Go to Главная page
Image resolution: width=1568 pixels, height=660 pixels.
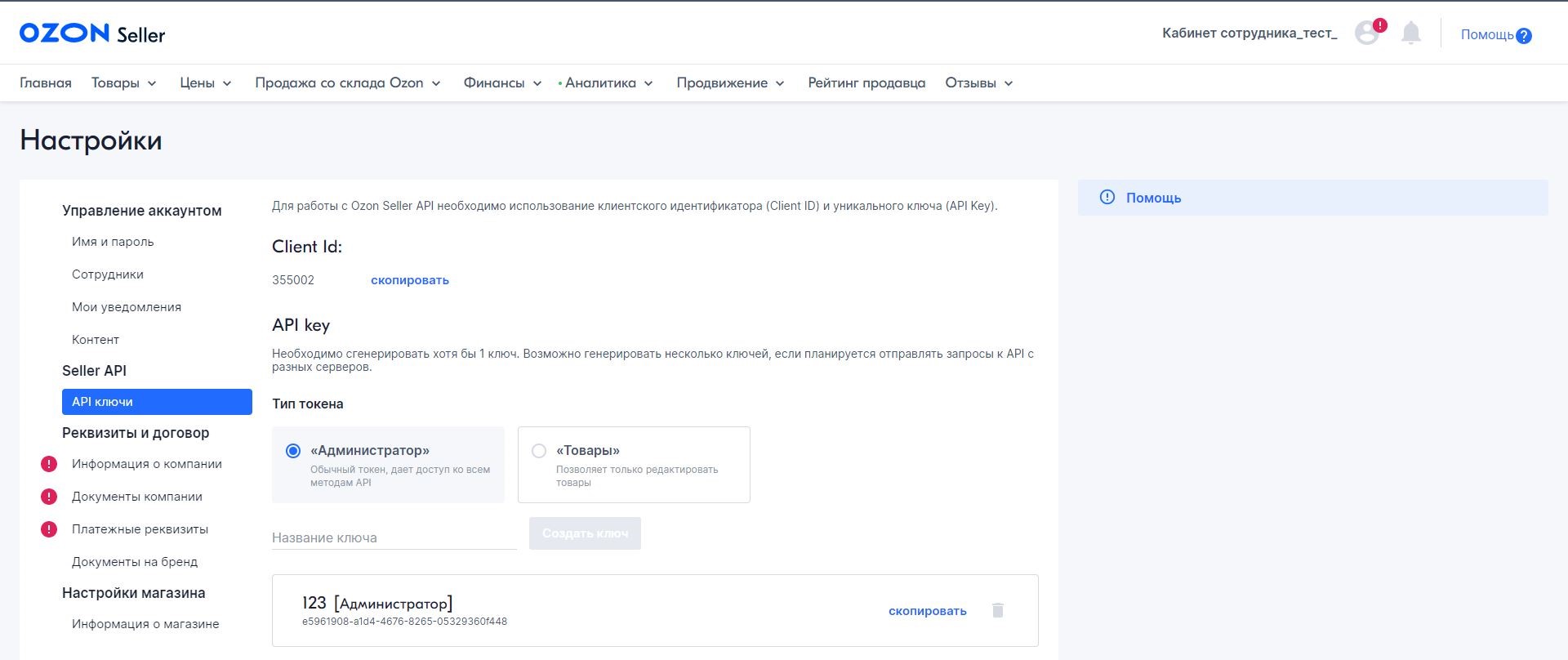(x=46, y=83)
